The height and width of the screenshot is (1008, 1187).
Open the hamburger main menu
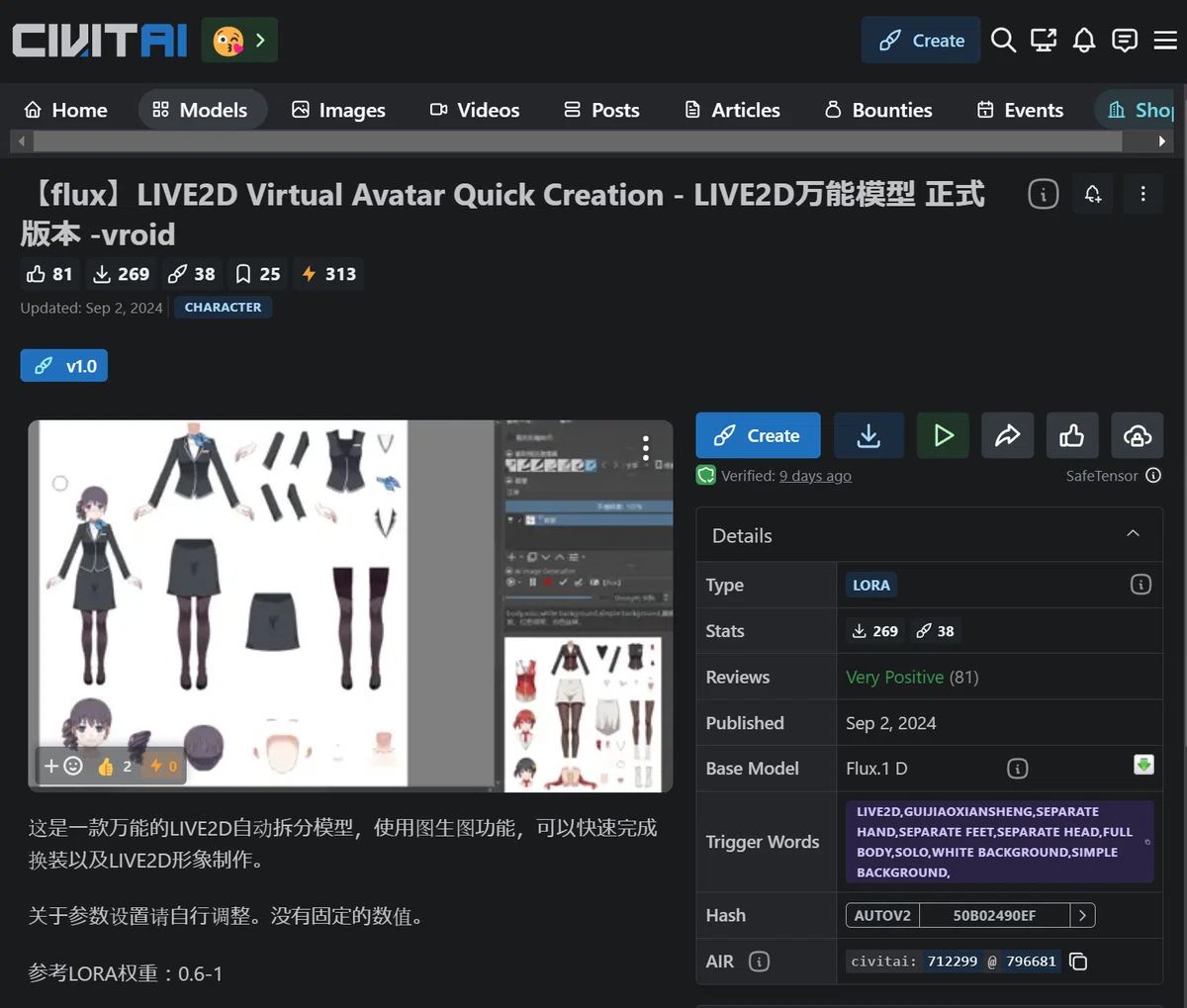click(1165, 41)
